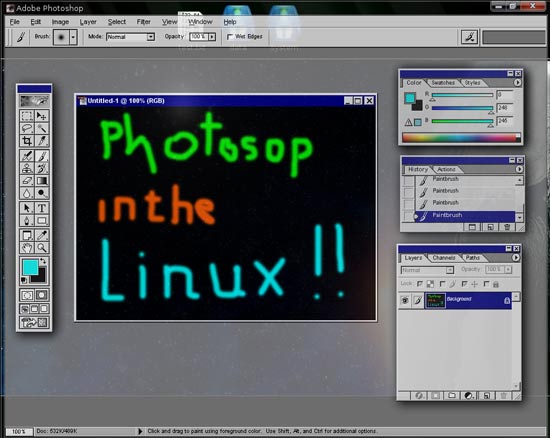This screenshot has height=438, width=550.
Task: Select the History Brush tool
Action: pos(41,168)
